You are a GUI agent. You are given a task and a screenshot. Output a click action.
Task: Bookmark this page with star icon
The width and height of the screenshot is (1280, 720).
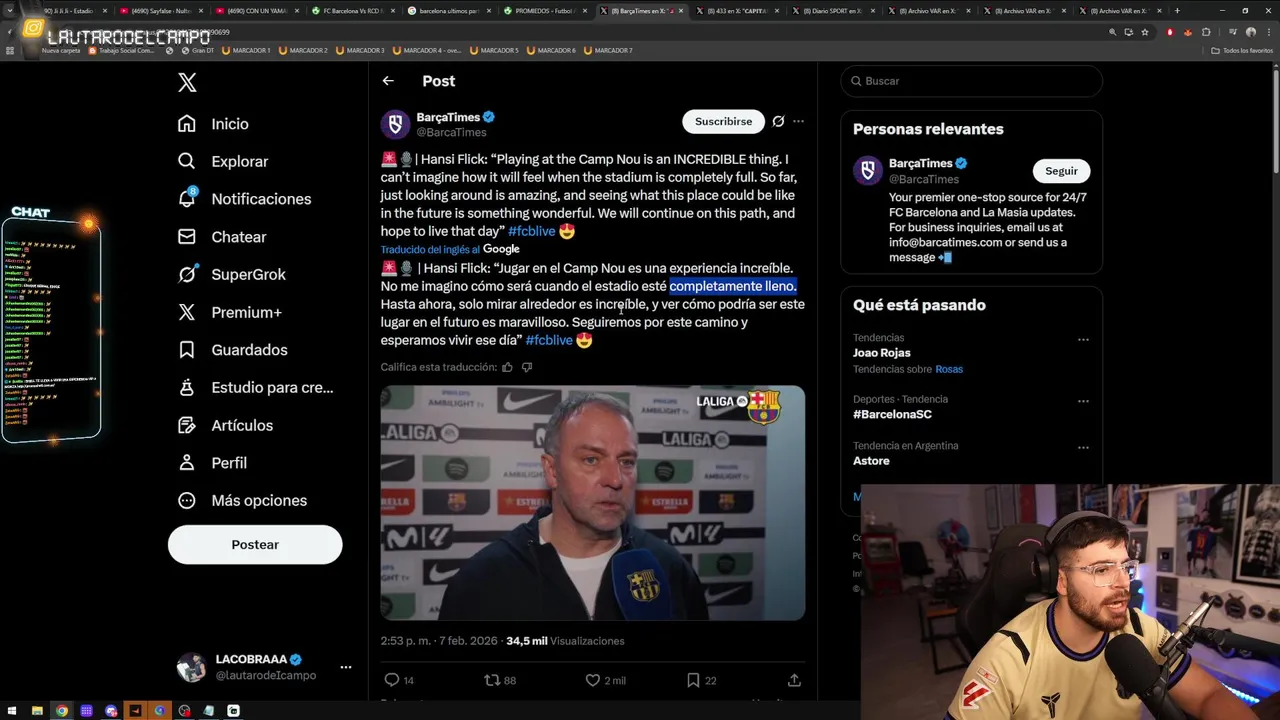[1145, 32]
